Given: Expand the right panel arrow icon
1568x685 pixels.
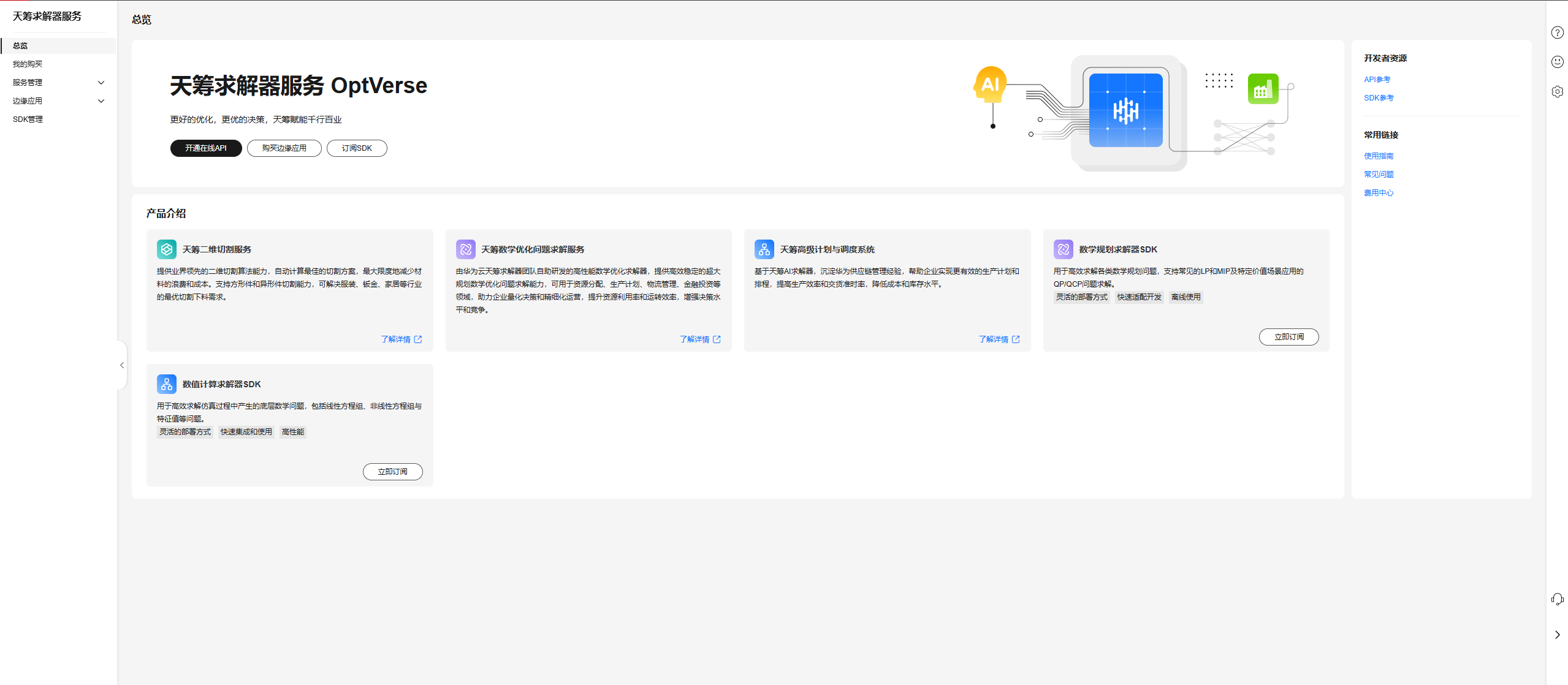Looking at the screenshot, I should [x=1557, y=635].
